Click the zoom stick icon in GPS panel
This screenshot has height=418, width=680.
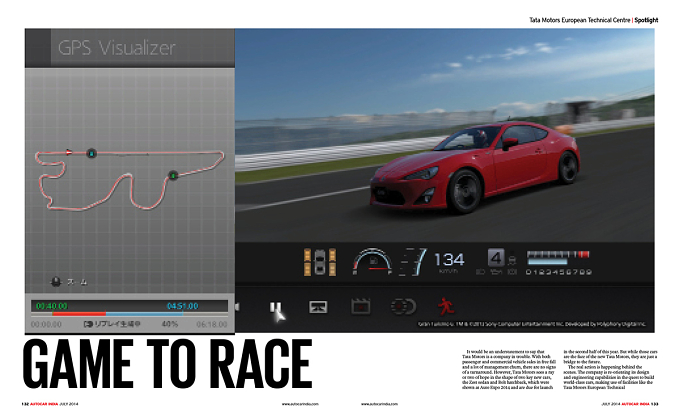coord(56,282)
